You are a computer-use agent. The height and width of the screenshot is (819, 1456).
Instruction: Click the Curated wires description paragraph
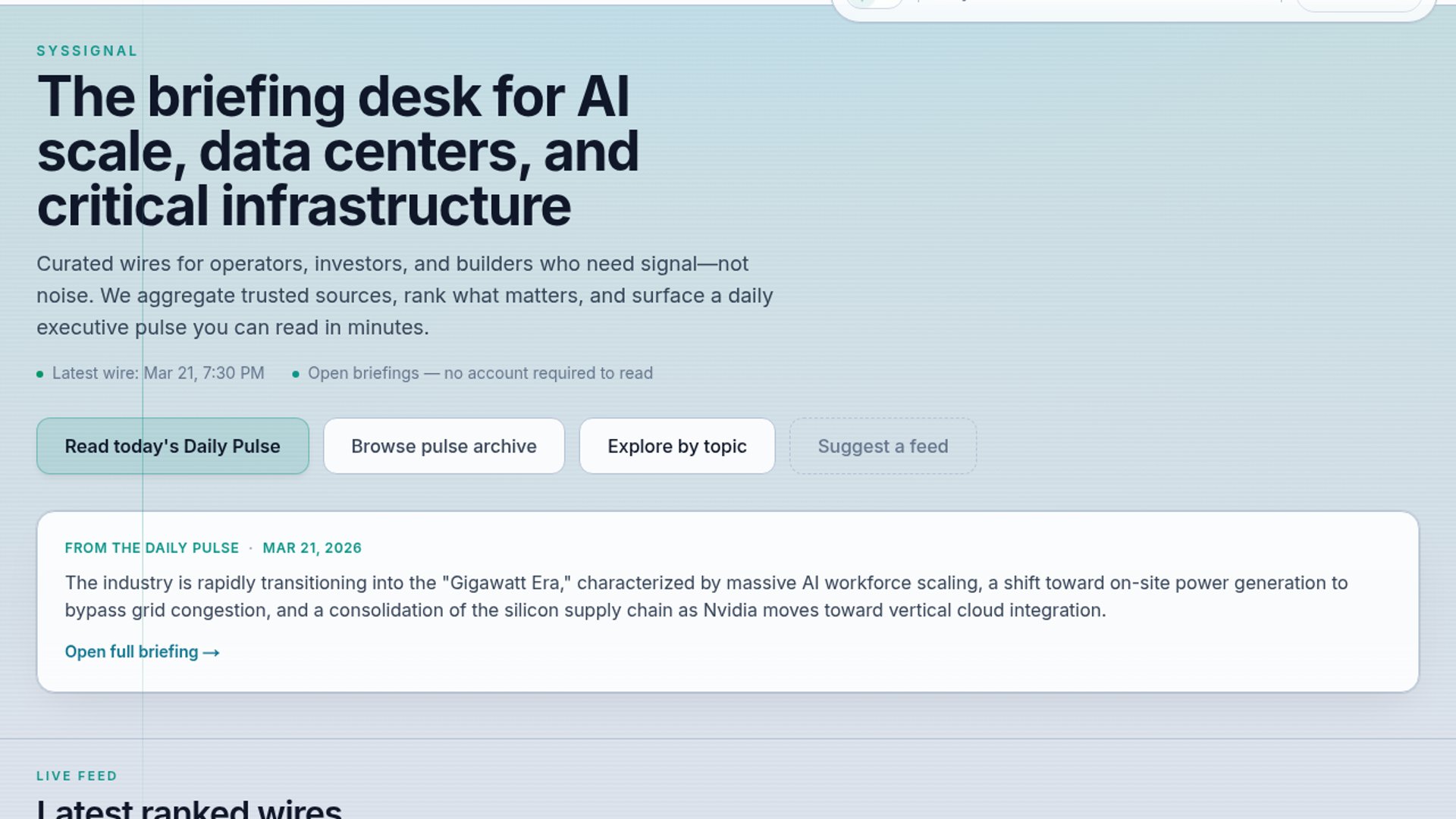[x=404, y=295]
